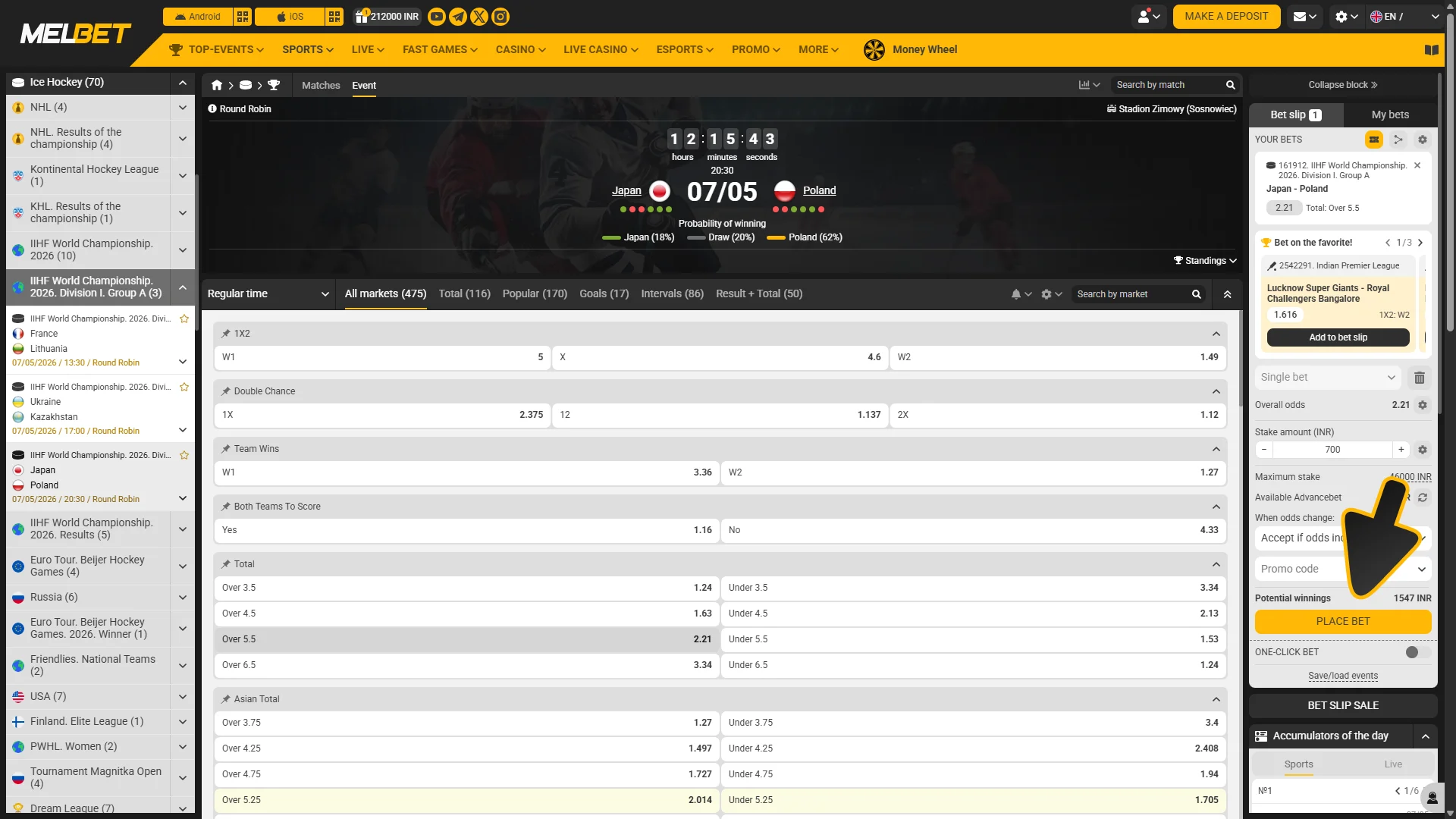Image resolution: width=1456 pixels, height=819 pixels.
Task: Open Android app QR code
Action: click(242, 17)
